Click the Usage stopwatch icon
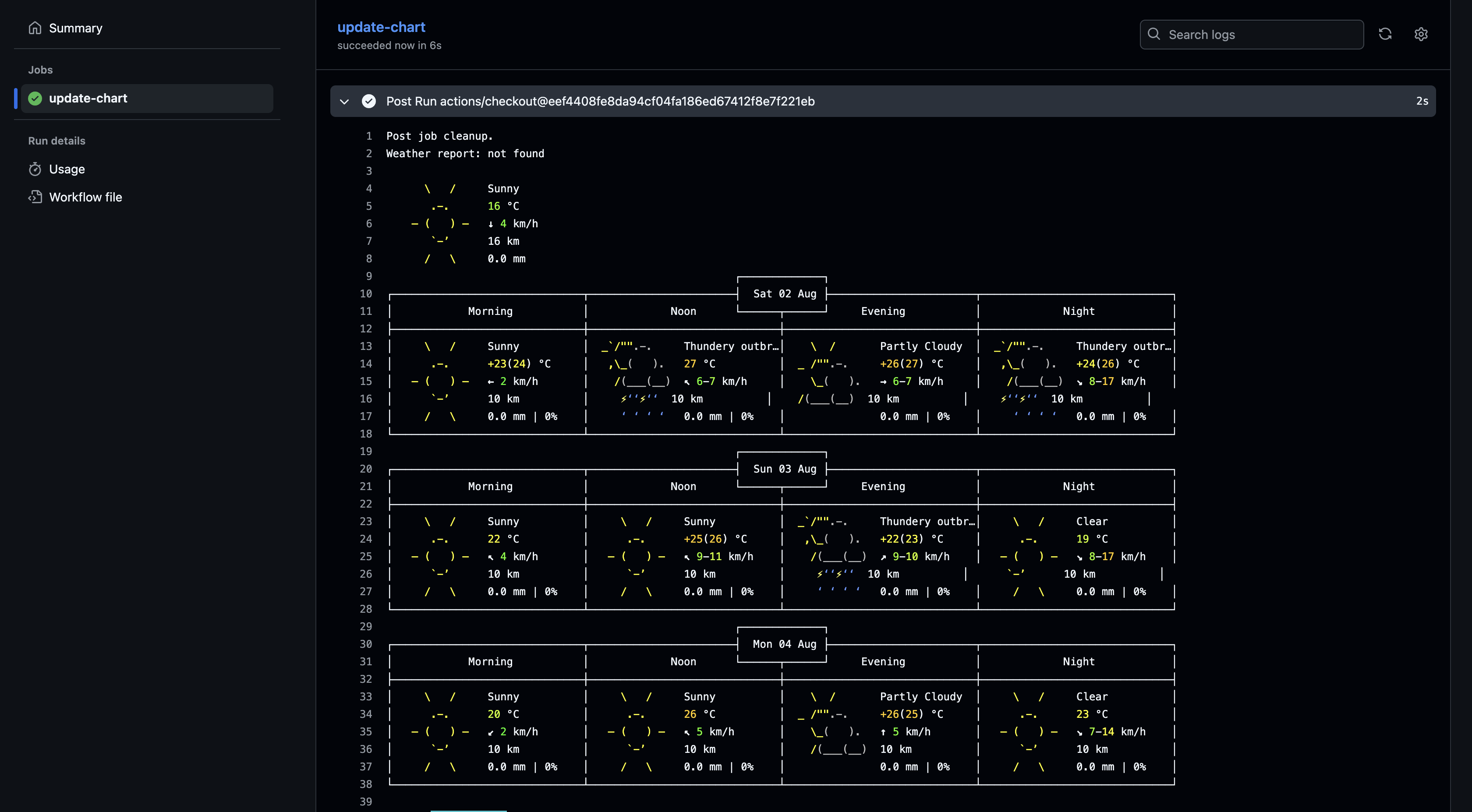 [35, 169]
